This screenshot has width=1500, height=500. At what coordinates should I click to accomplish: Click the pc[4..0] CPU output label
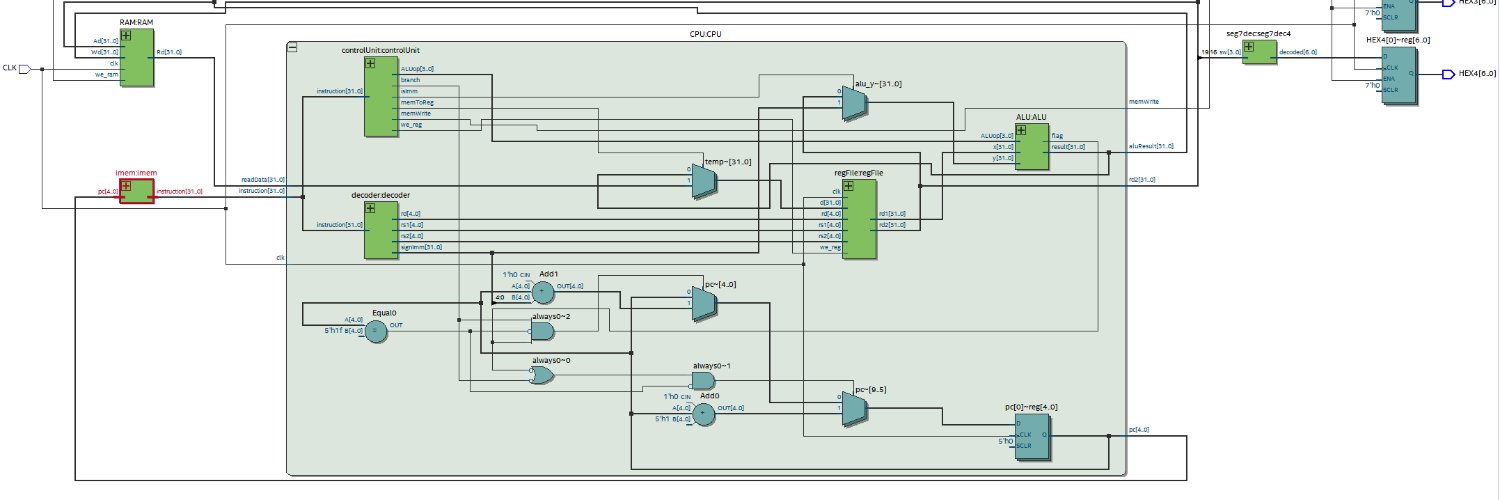[1139, 430]
